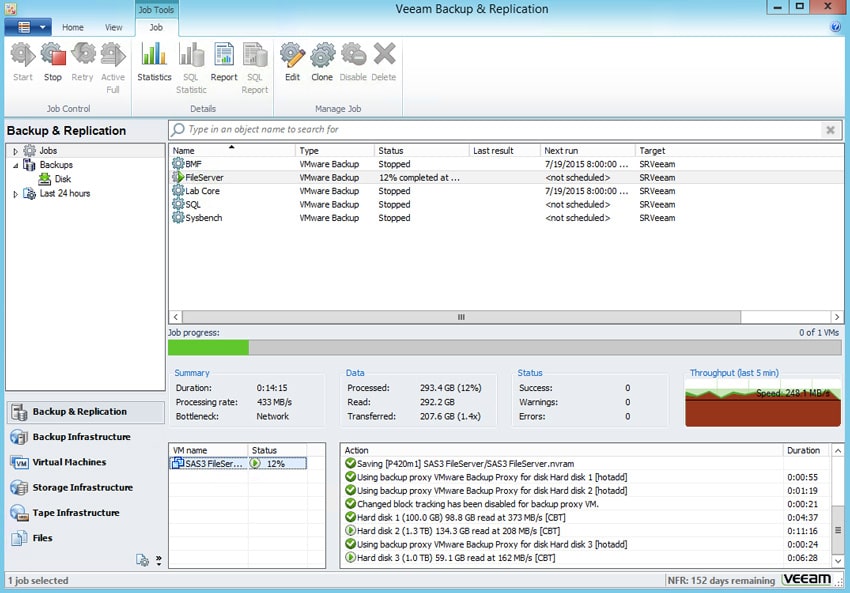Expand the Last 24 hours node

pos(15,194)
